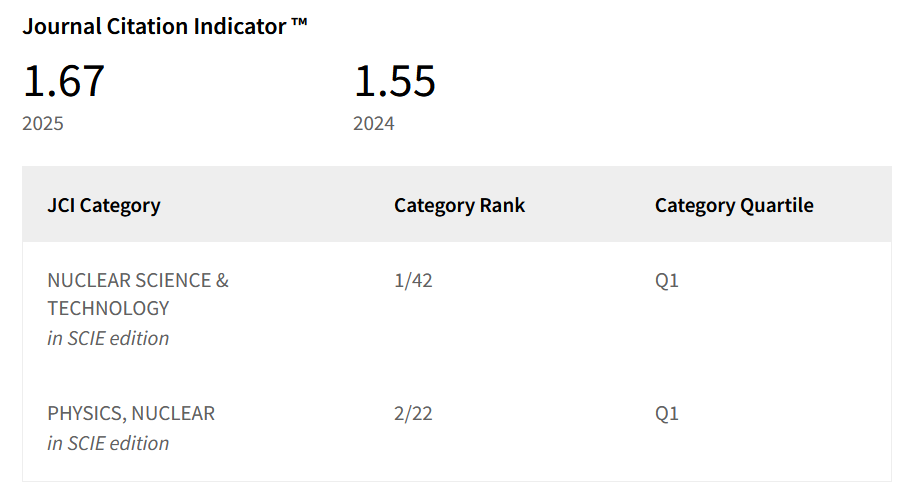
Task: Click the Category Quartile column header
Action: [734, 205]
